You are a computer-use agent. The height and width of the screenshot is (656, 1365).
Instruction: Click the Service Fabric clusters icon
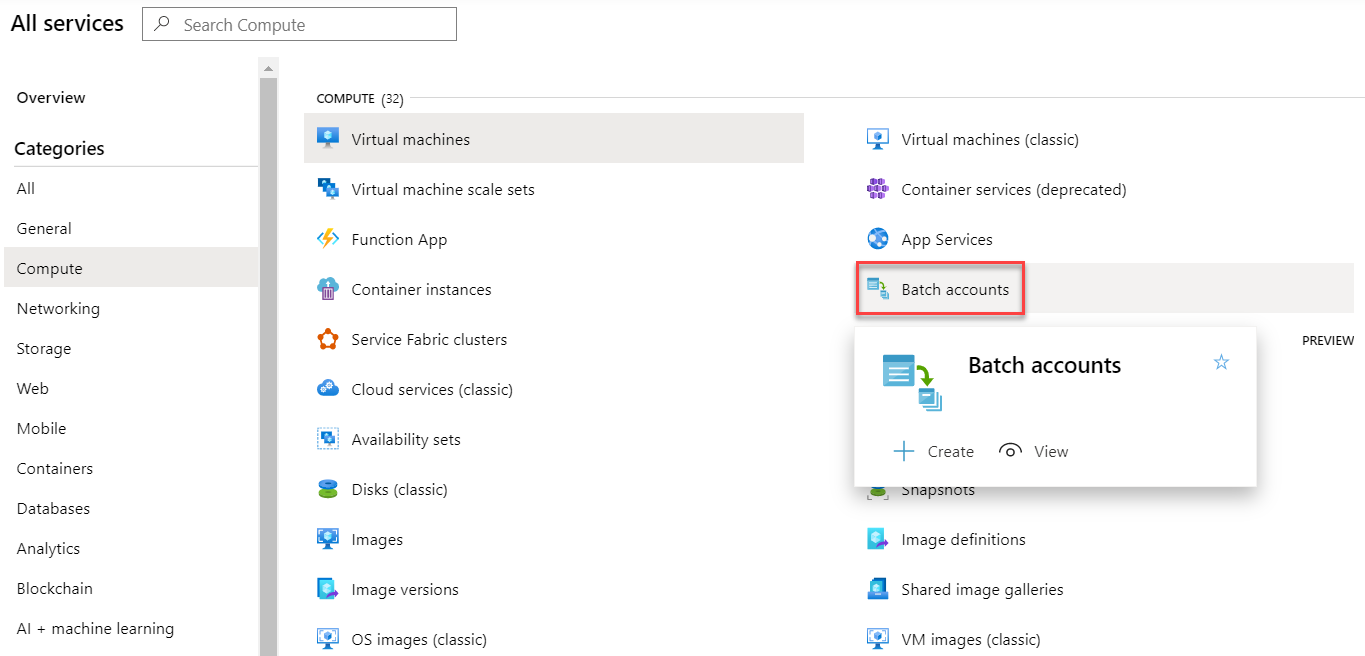[x=328, y=339]
